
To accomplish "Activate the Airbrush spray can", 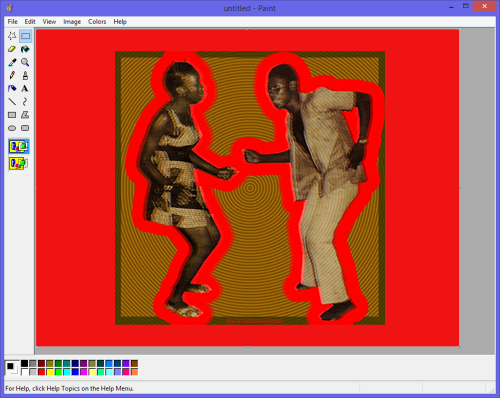I will point(12,89).
